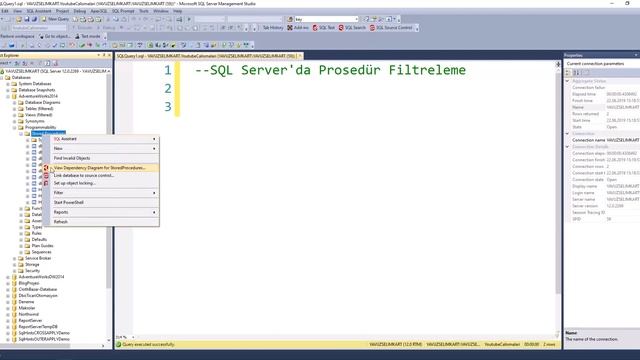Collapse the AdventureWorks2014 database node
Screen dimensions: 640x360
click(8, 96)
